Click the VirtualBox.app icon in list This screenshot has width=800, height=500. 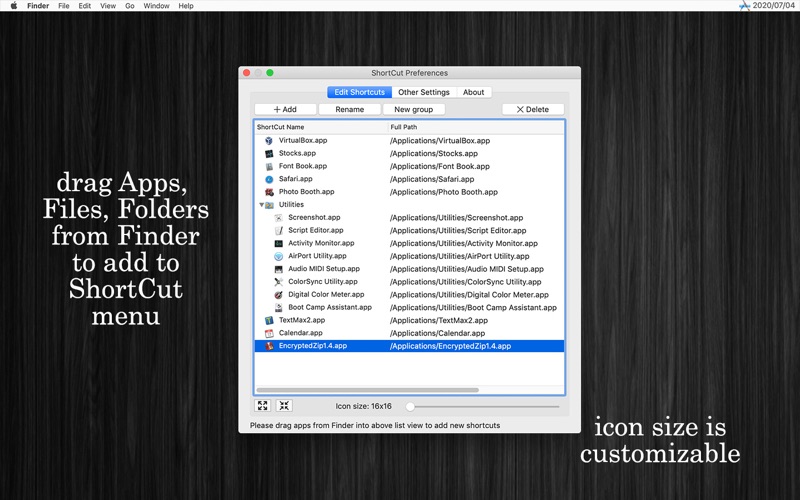point(269,140)
